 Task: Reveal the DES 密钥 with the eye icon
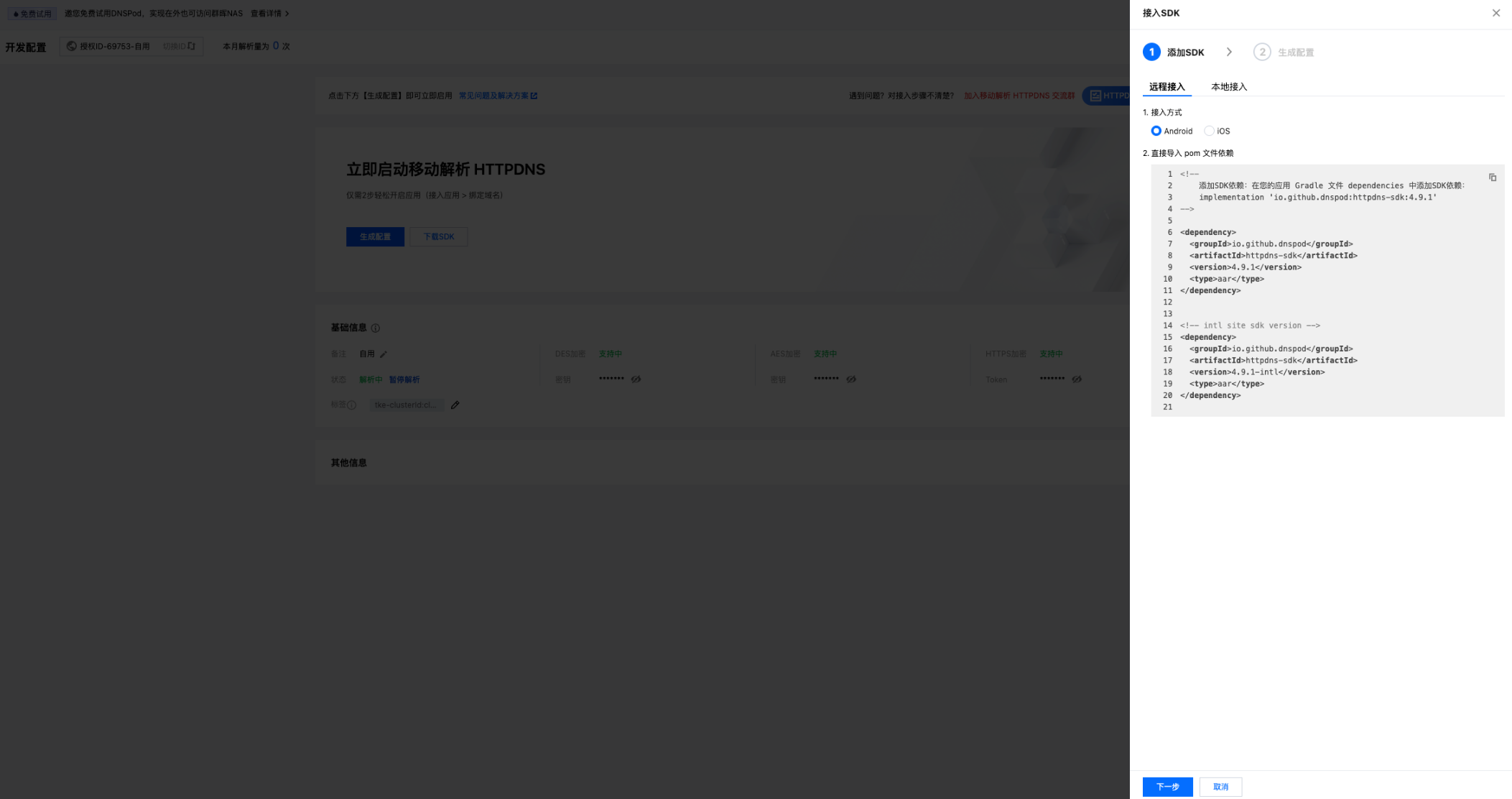coord(636,379)
